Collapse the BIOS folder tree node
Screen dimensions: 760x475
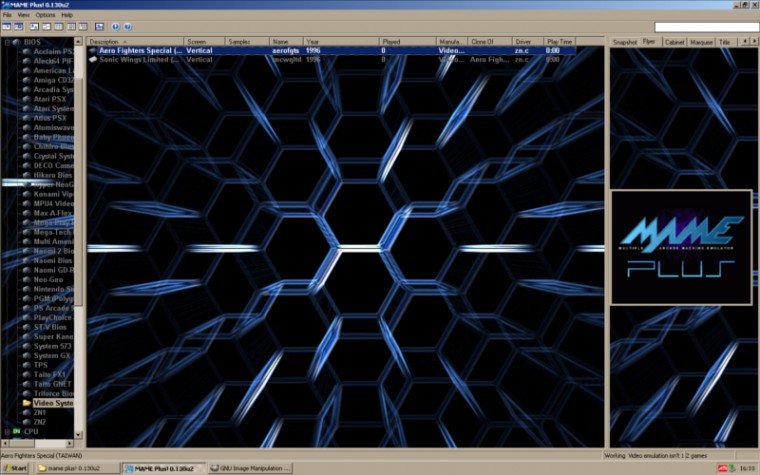[7, 42]
